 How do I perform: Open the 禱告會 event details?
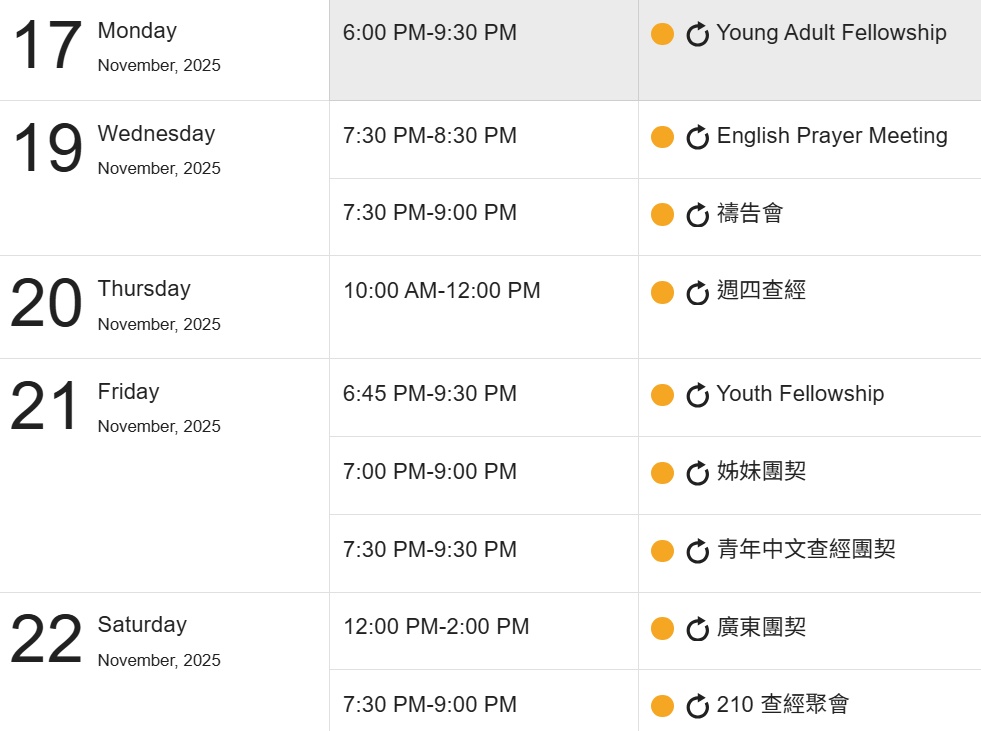coord(750,214)
